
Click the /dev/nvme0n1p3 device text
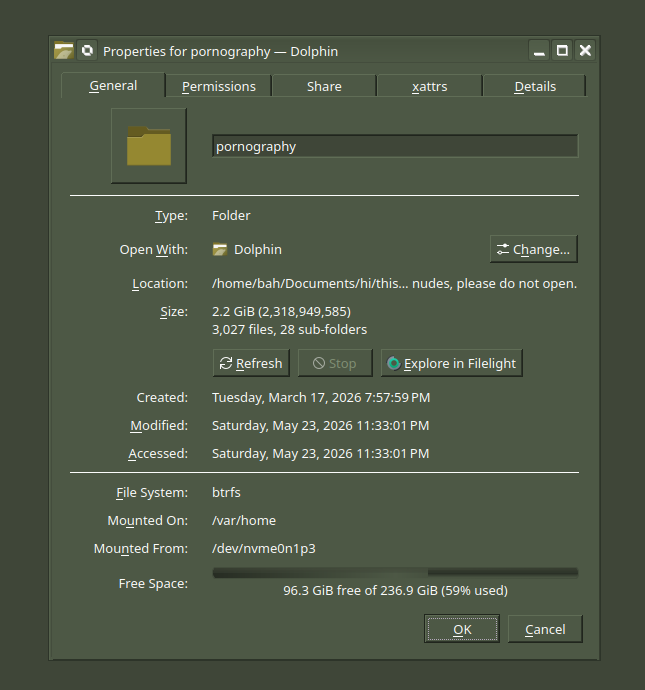pyautogui.click(x=264, y=549)
